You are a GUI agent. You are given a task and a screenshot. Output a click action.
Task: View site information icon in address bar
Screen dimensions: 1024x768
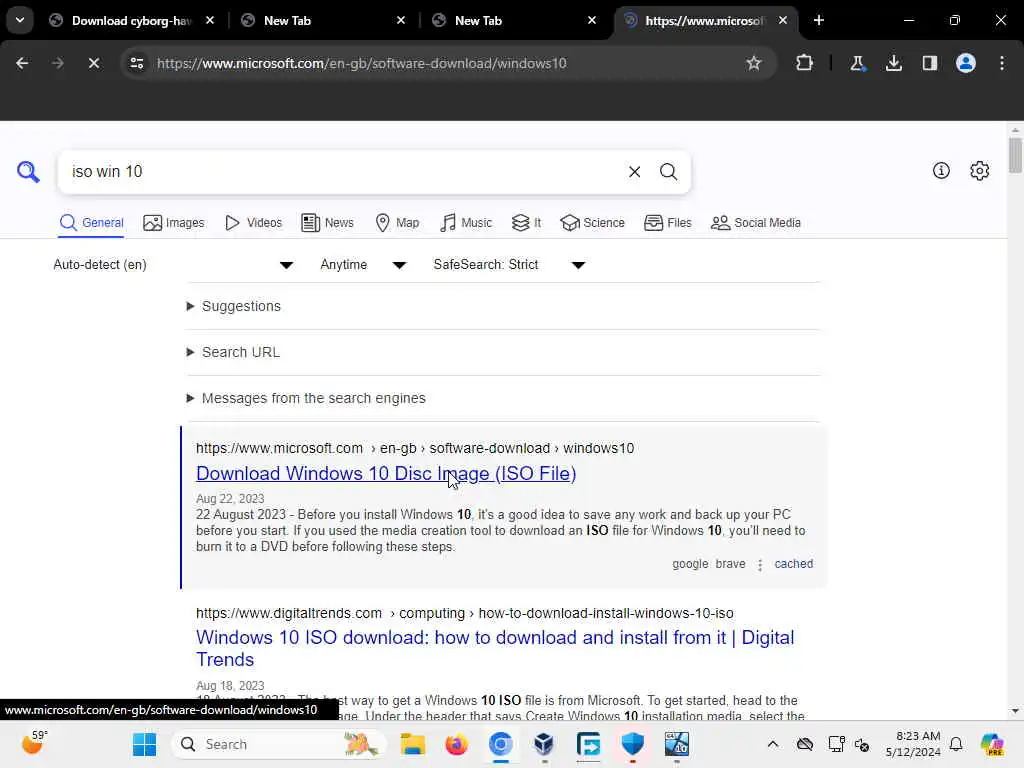coord(137,63)
